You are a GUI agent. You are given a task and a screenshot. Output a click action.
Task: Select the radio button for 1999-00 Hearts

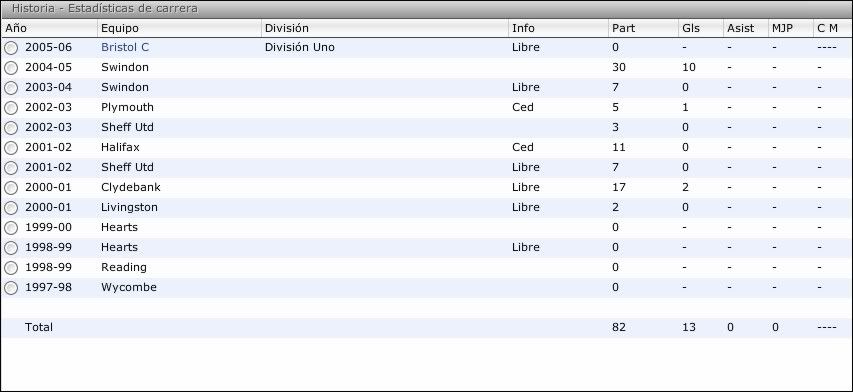(x=11, y=228)
